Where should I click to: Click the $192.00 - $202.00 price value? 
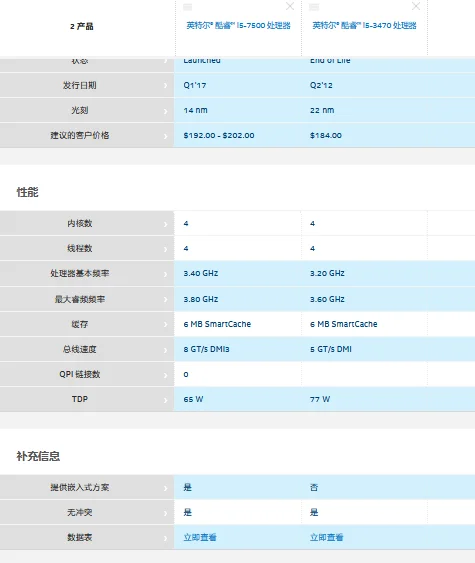(219, 135)
